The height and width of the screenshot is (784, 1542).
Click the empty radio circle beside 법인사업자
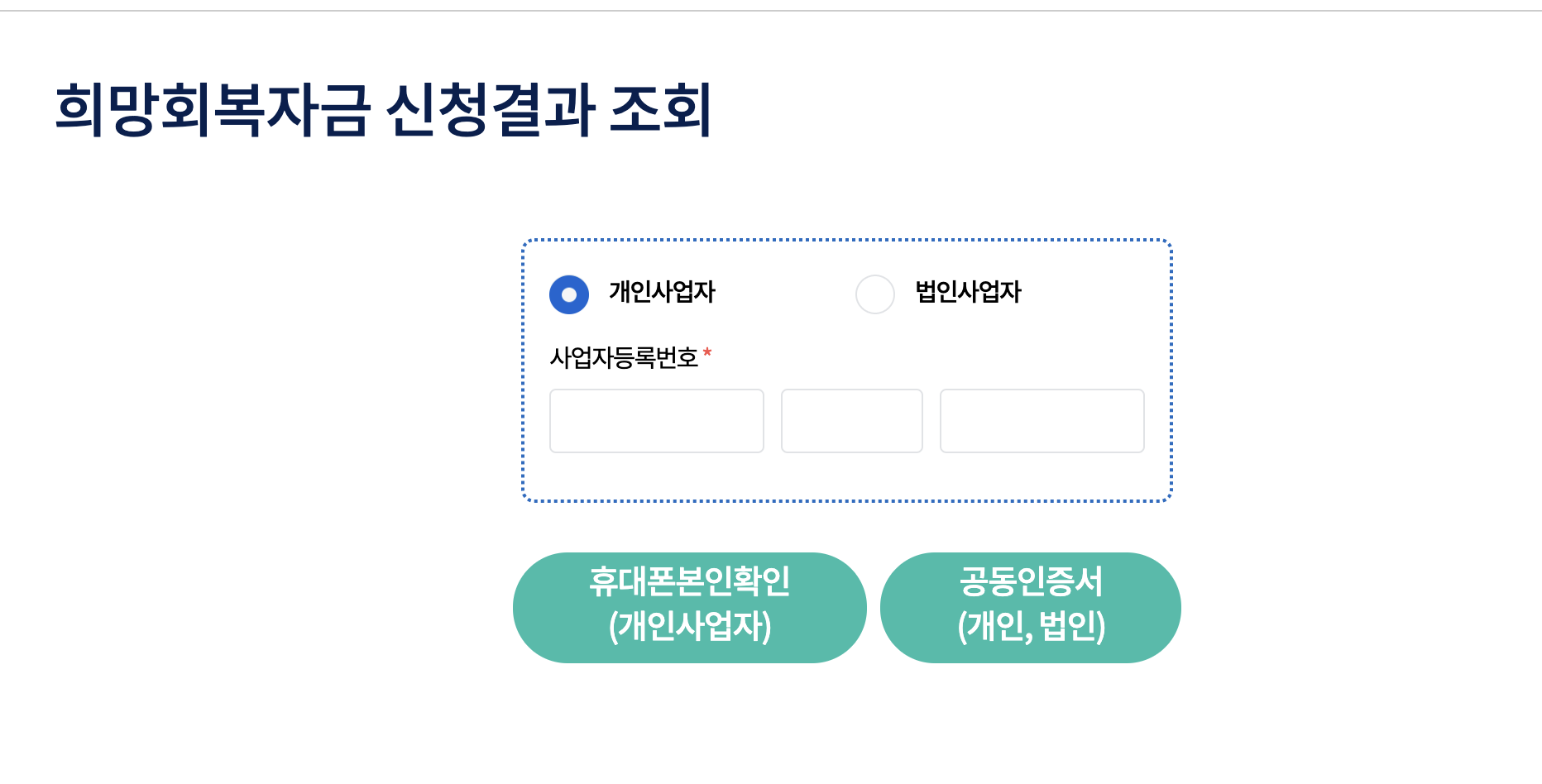[x=874, y=294]
